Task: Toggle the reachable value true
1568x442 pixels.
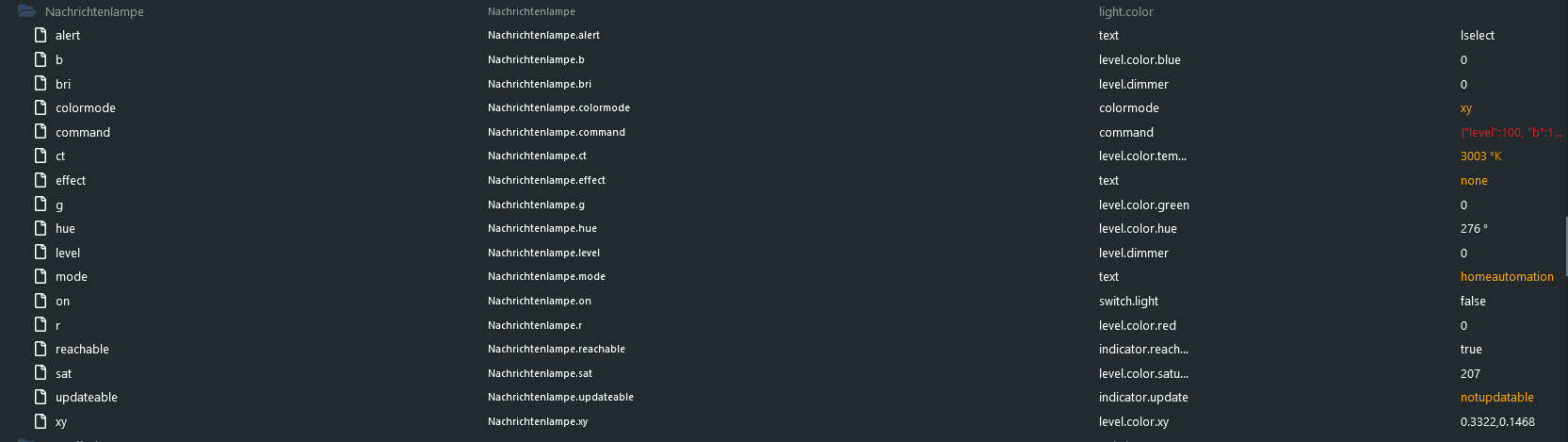Action: pos(1471,350)
